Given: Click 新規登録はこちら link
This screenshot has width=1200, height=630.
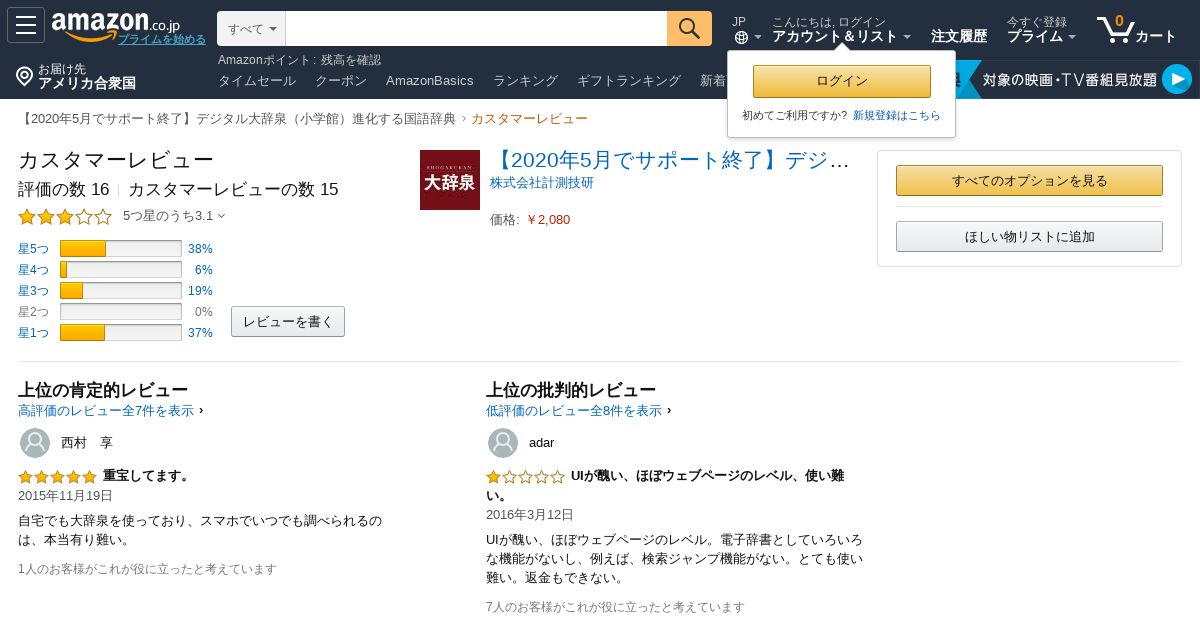Looking at the screenshot, I should pos(896,116).
